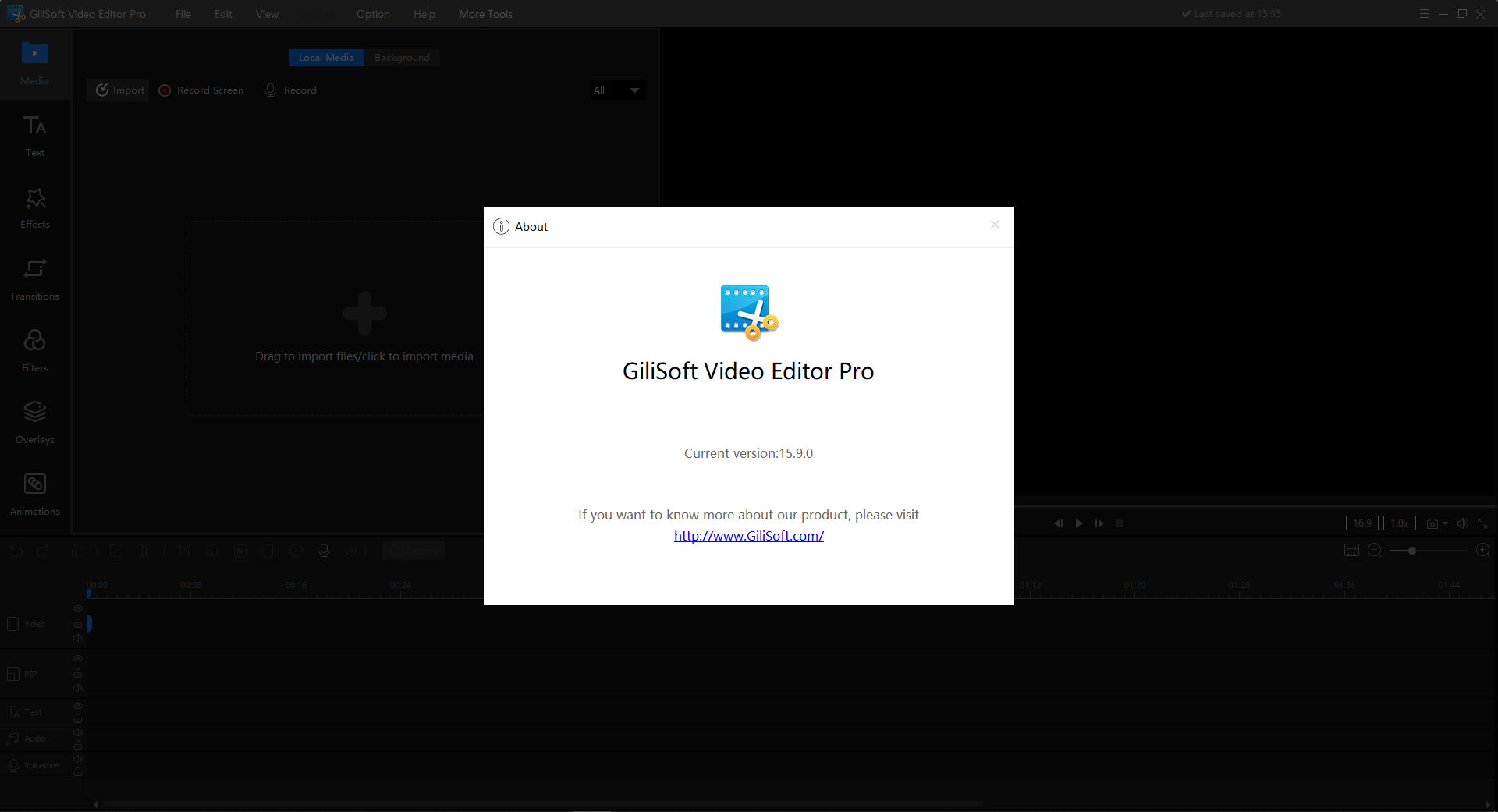Viewport: 1498px width, 812px height.
Task: Mute the Video track audio
Action: pos(78,638)
